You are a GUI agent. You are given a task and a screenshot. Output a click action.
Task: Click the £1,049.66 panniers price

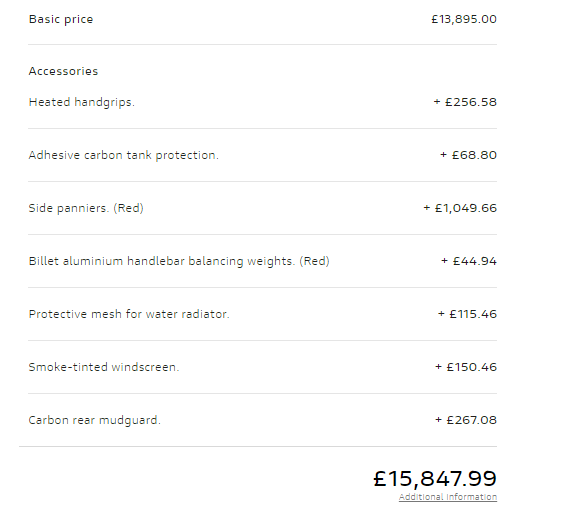[460, 208]
